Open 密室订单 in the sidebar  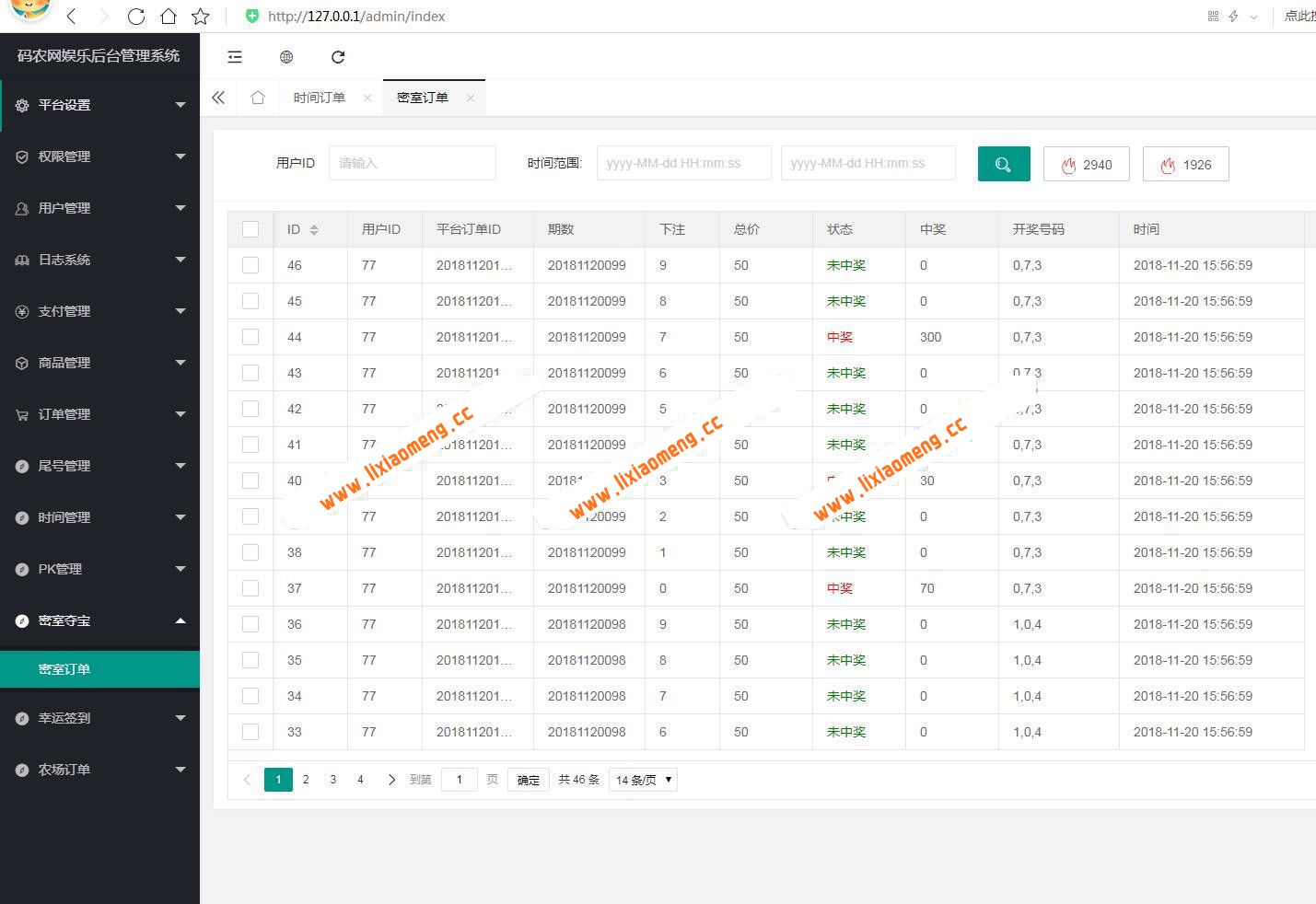coord(64,669)
